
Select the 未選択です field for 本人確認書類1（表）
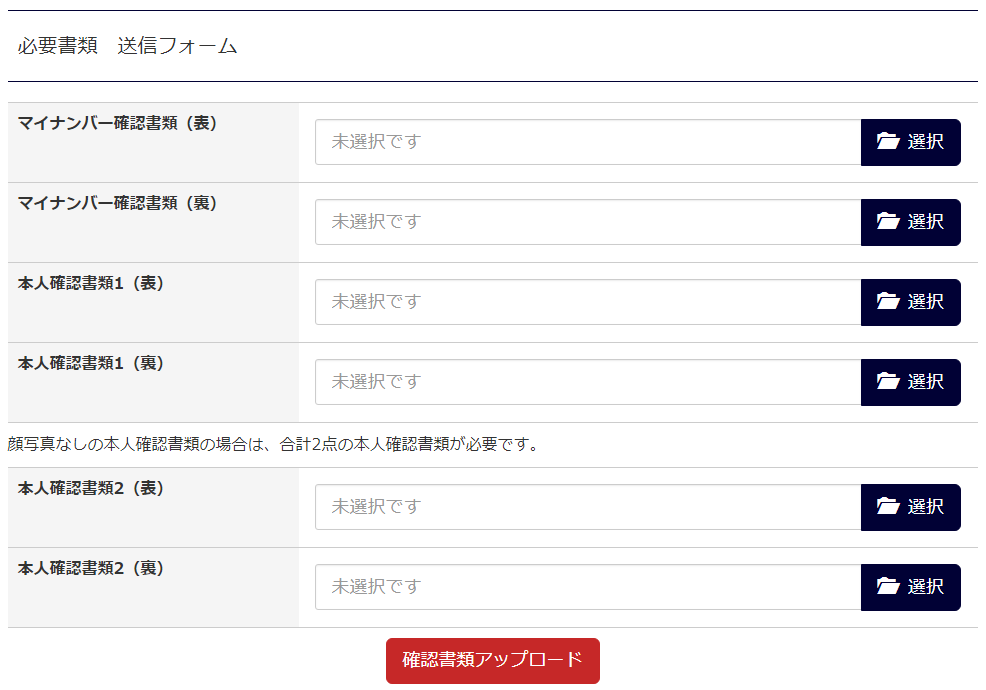[x=580, y=302]
